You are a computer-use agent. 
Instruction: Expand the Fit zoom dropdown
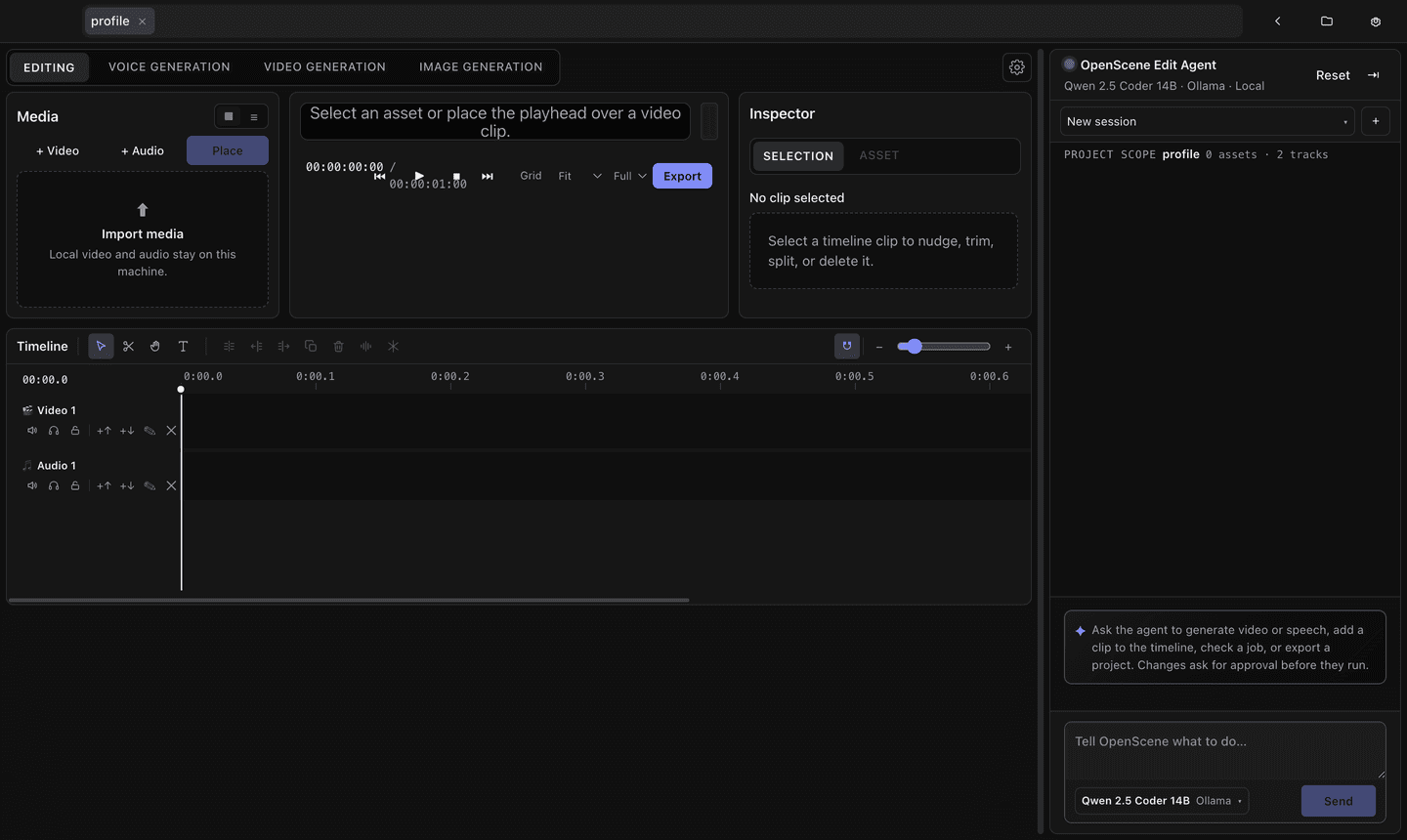[x=579, y=176]
